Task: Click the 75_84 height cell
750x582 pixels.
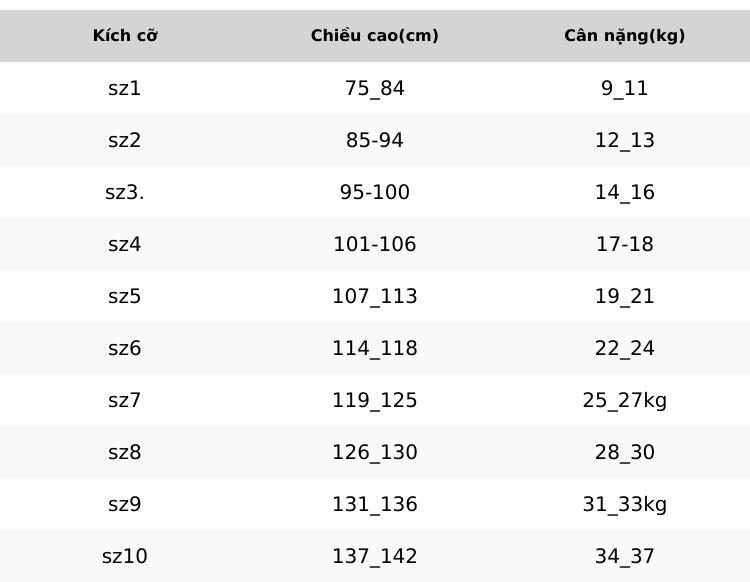Action: [375, 88]
